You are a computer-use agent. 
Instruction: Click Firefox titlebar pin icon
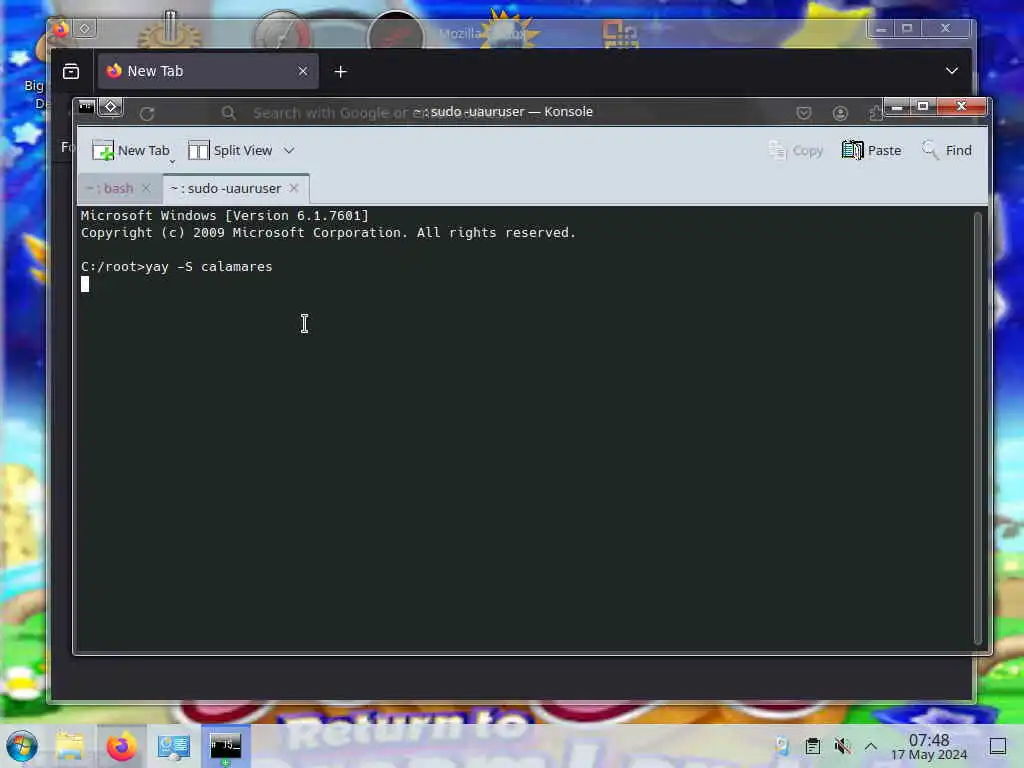pyautogui.click(x=85, y=28)
